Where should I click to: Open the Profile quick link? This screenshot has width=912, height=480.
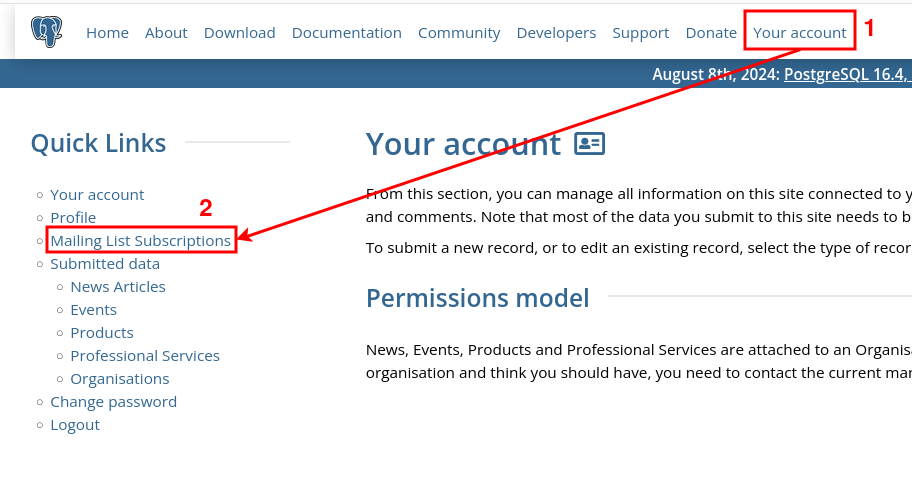coord(73,218)
